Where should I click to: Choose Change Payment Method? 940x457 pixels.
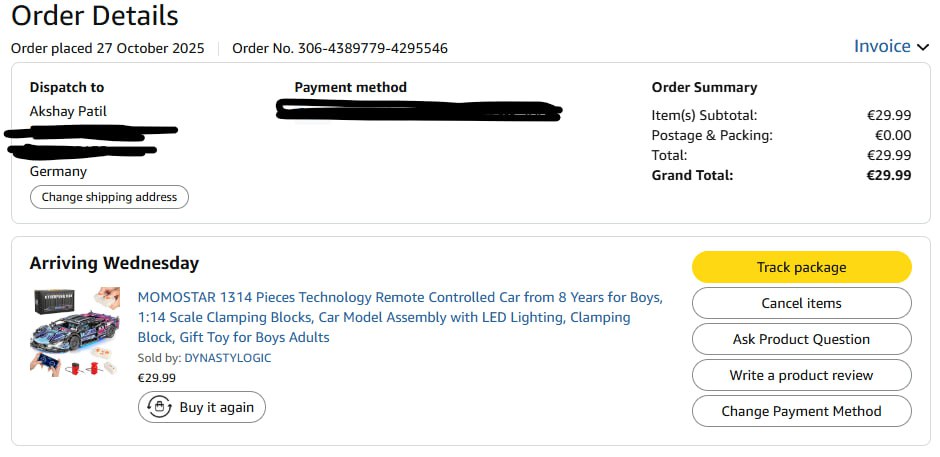[x=801, y=411]
